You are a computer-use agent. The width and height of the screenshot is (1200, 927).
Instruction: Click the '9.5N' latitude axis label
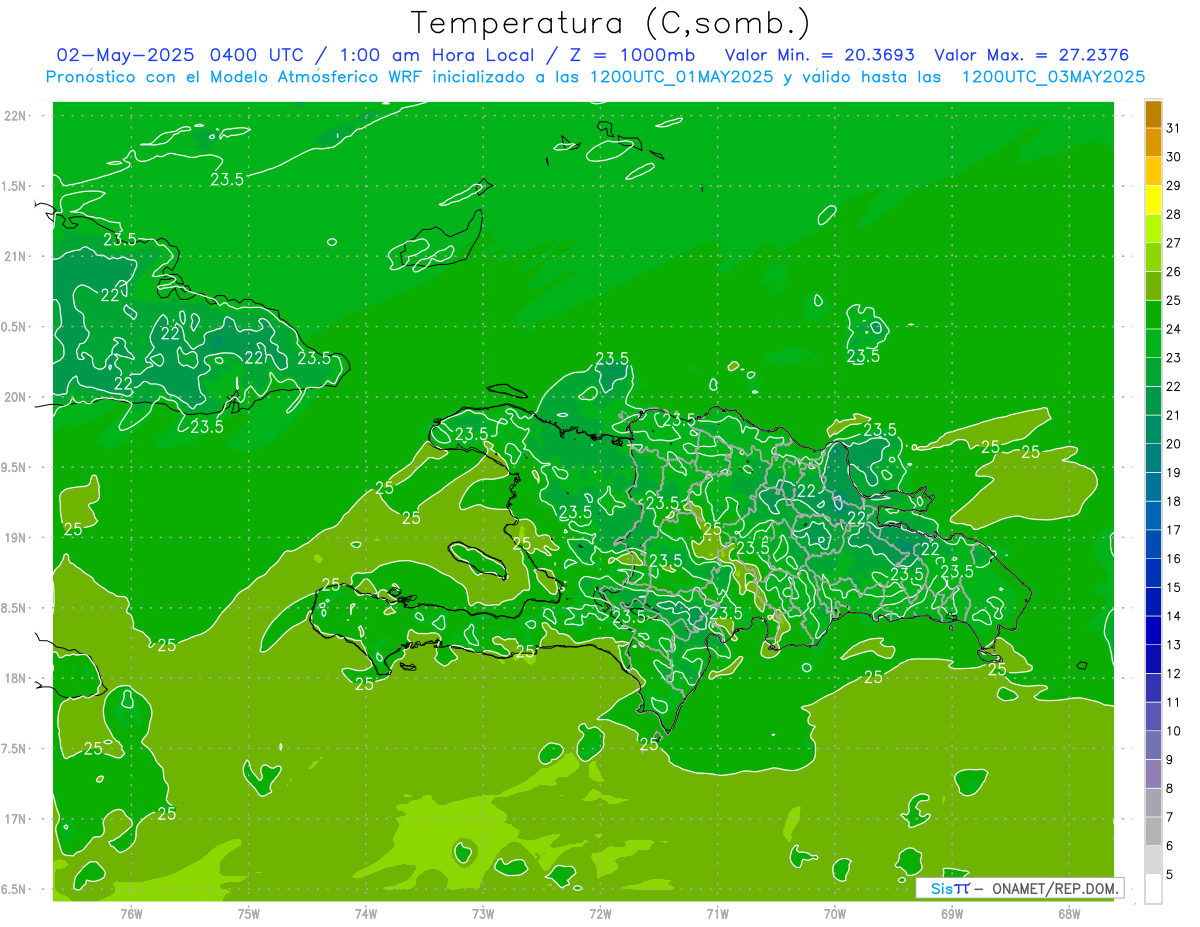pyautogui.click(x=15, y=467)
